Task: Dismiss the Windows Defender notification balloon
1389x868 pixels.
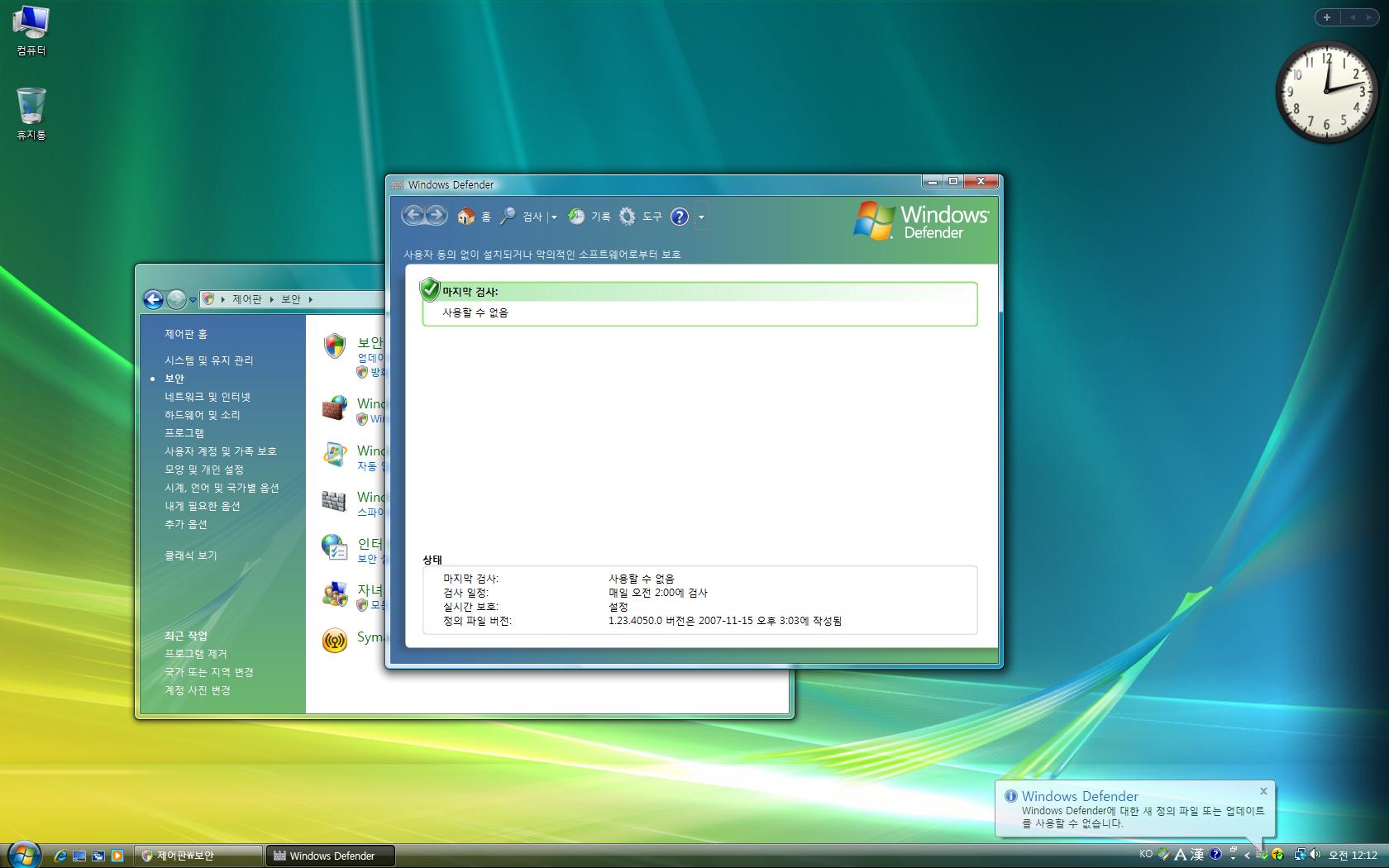Action: click(1263, 791)
